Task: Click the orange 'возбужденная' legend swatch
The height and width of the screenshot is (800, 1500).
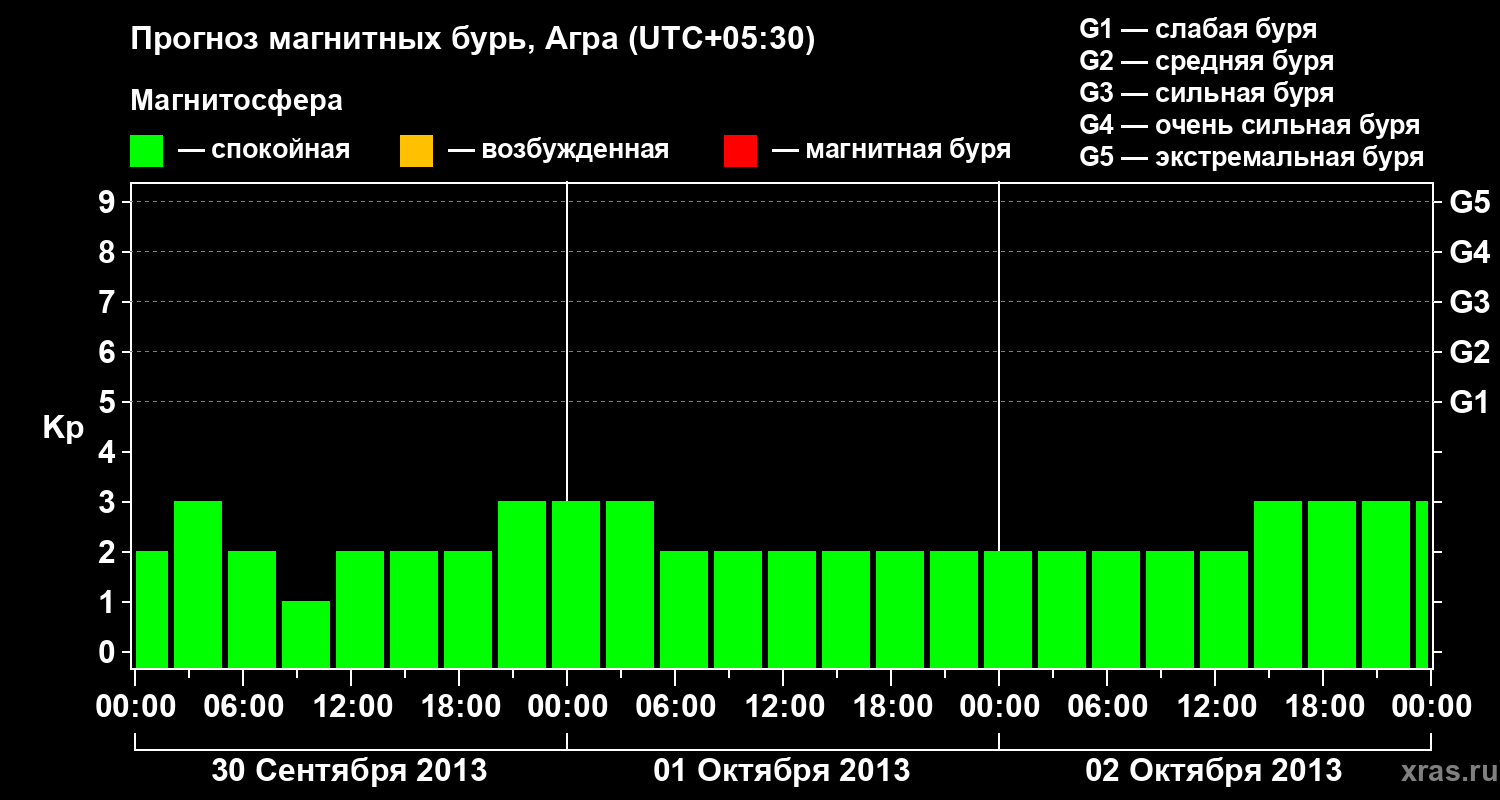Action: [416, 151]
